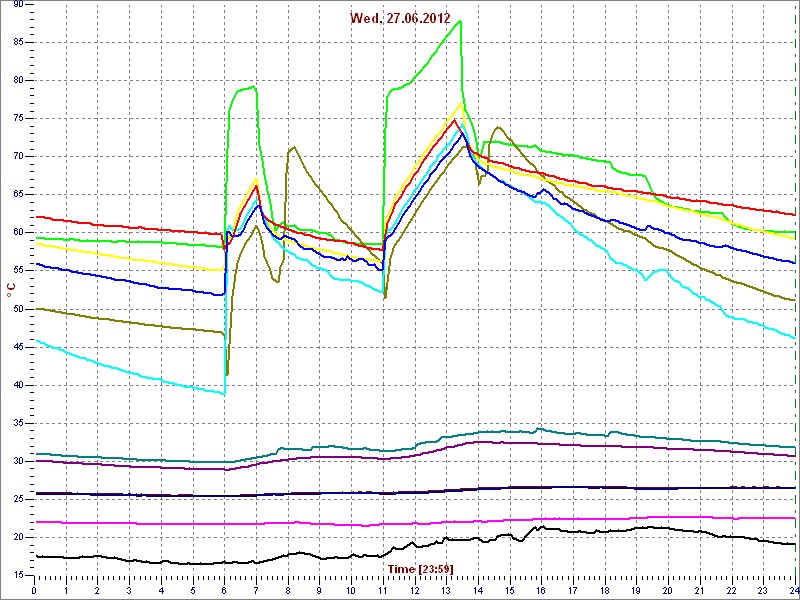Pick hour 11 on the time axis
The image size is (800, 600).
[383, 589]
